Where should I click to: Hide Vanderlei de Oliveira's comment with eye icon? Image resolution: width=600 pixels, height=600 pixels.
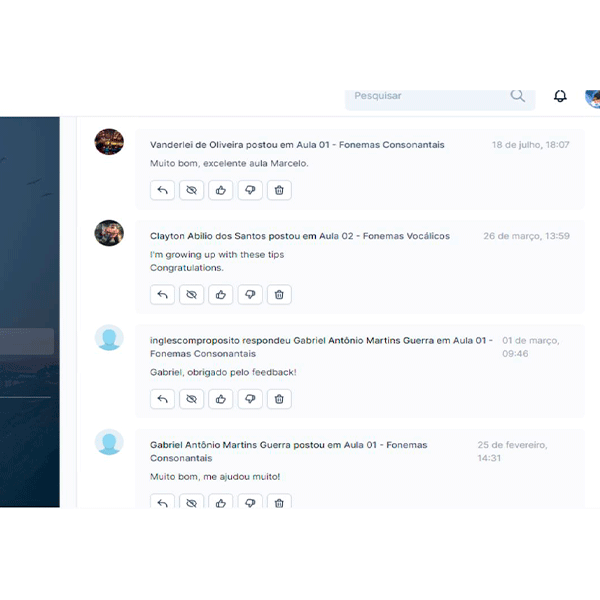point(191,190)
